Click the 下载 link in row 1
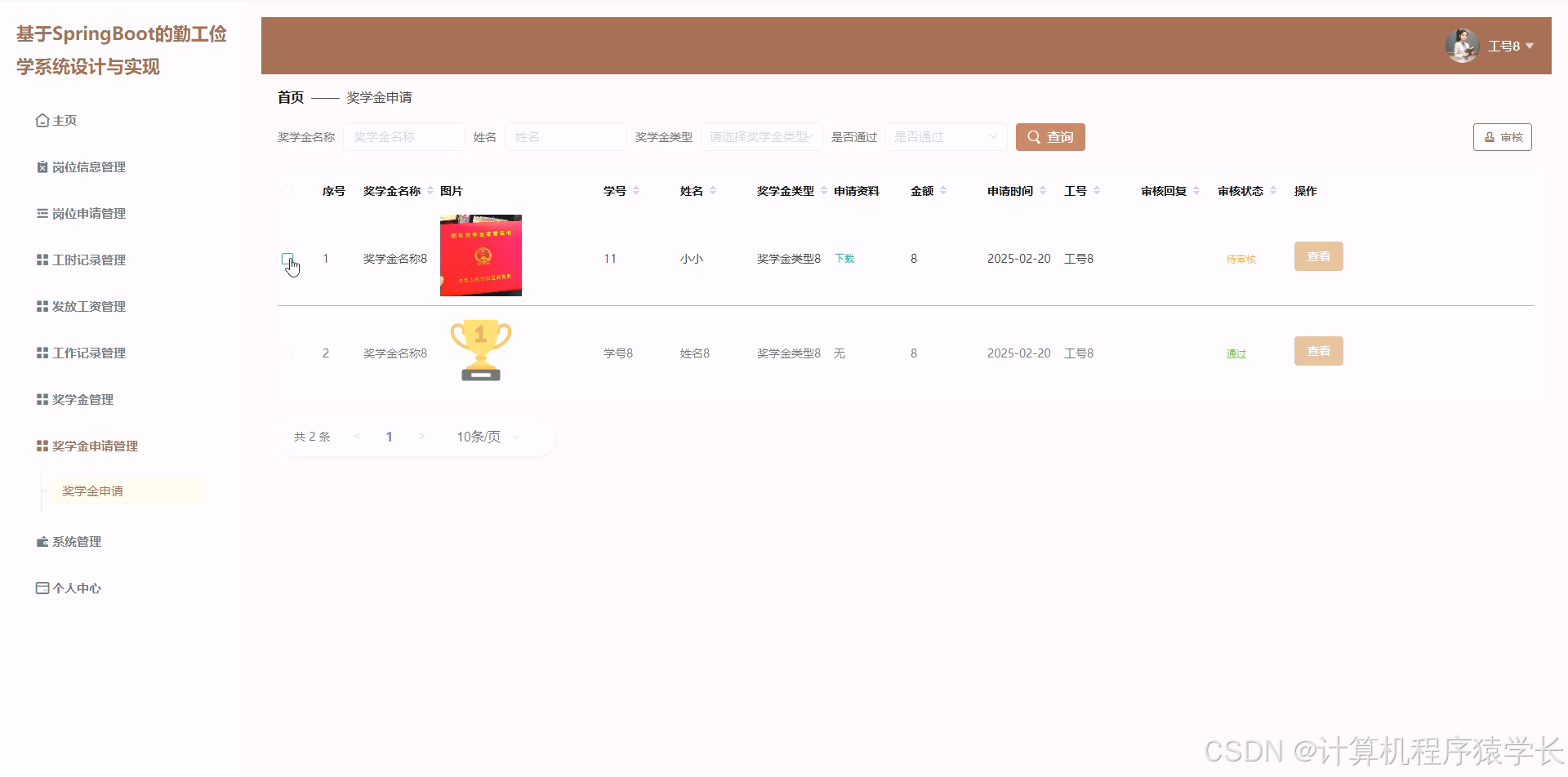The height and width of the screenshot is (777, 1568). pos(844,259)
